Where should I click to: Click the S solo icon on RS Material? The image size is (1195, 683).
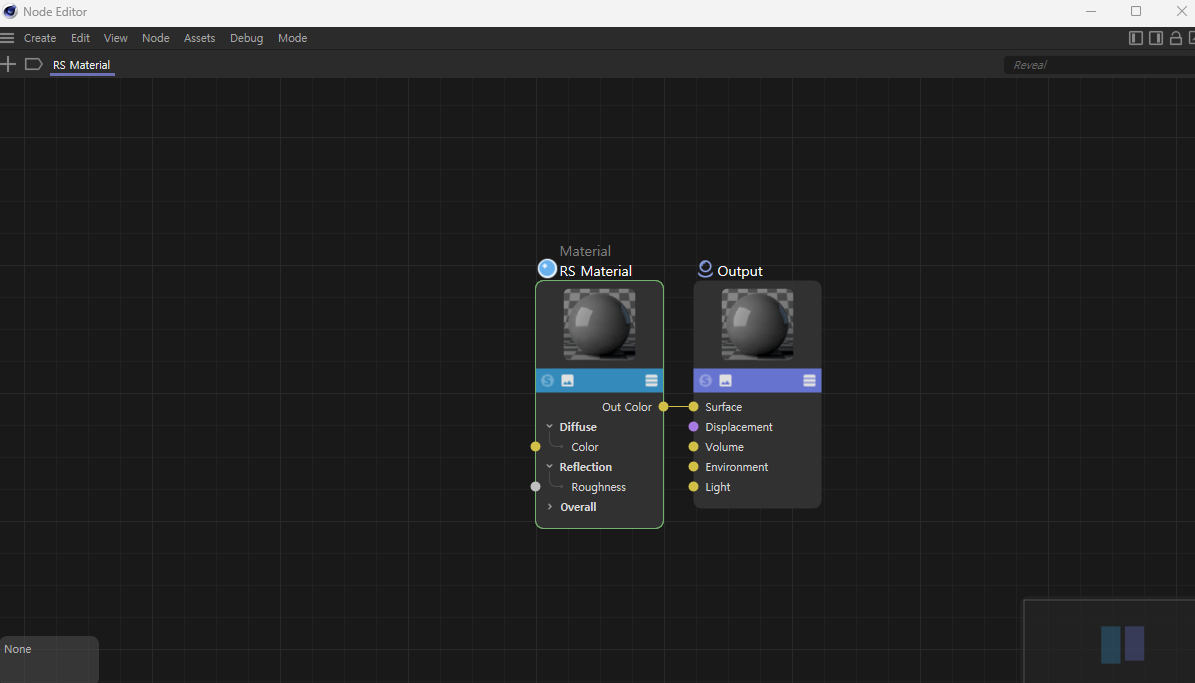tap(547, 380)
